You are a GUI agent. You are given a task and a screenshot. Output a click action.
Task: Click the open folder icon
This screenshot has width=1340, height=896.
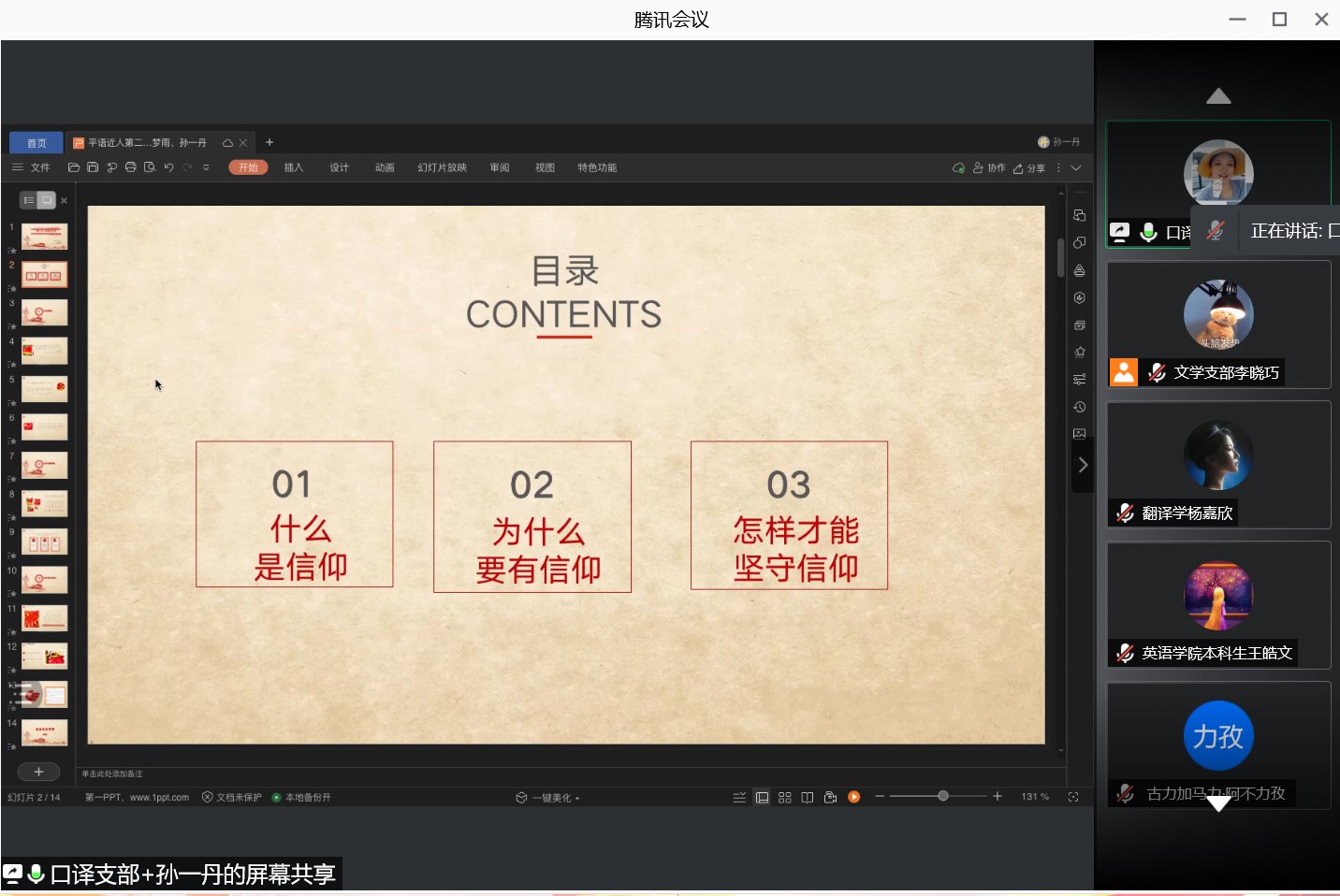[x=73, y=167]
